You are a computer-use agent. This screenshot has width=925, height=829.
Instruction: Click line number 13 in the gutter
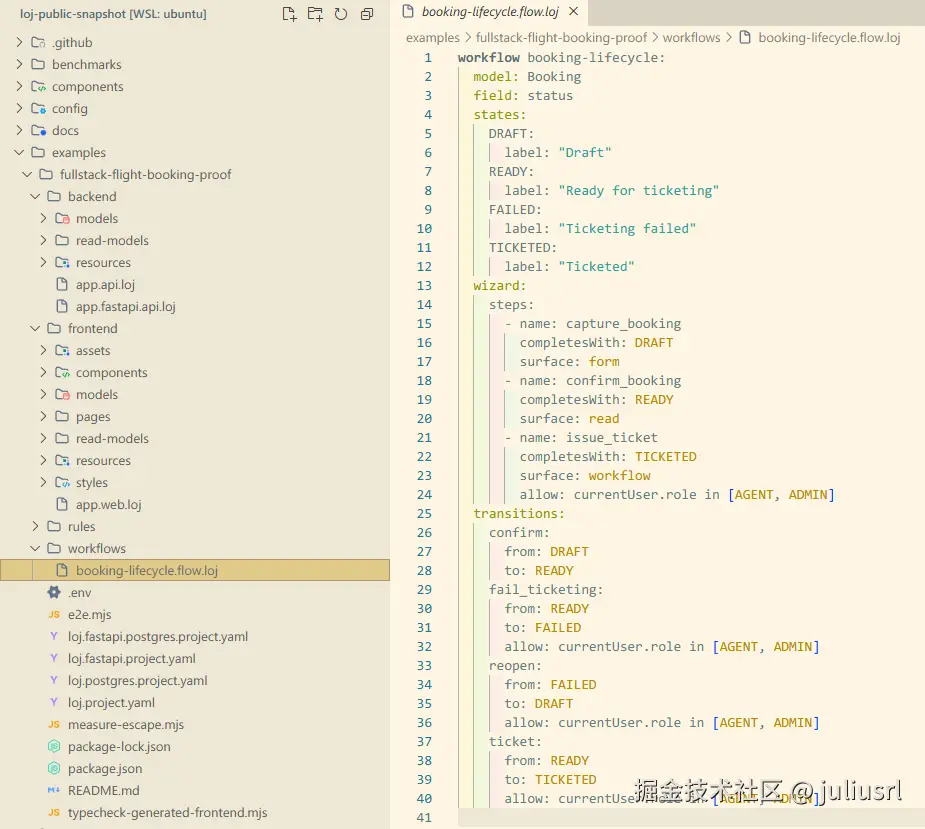tap(424, 286)
